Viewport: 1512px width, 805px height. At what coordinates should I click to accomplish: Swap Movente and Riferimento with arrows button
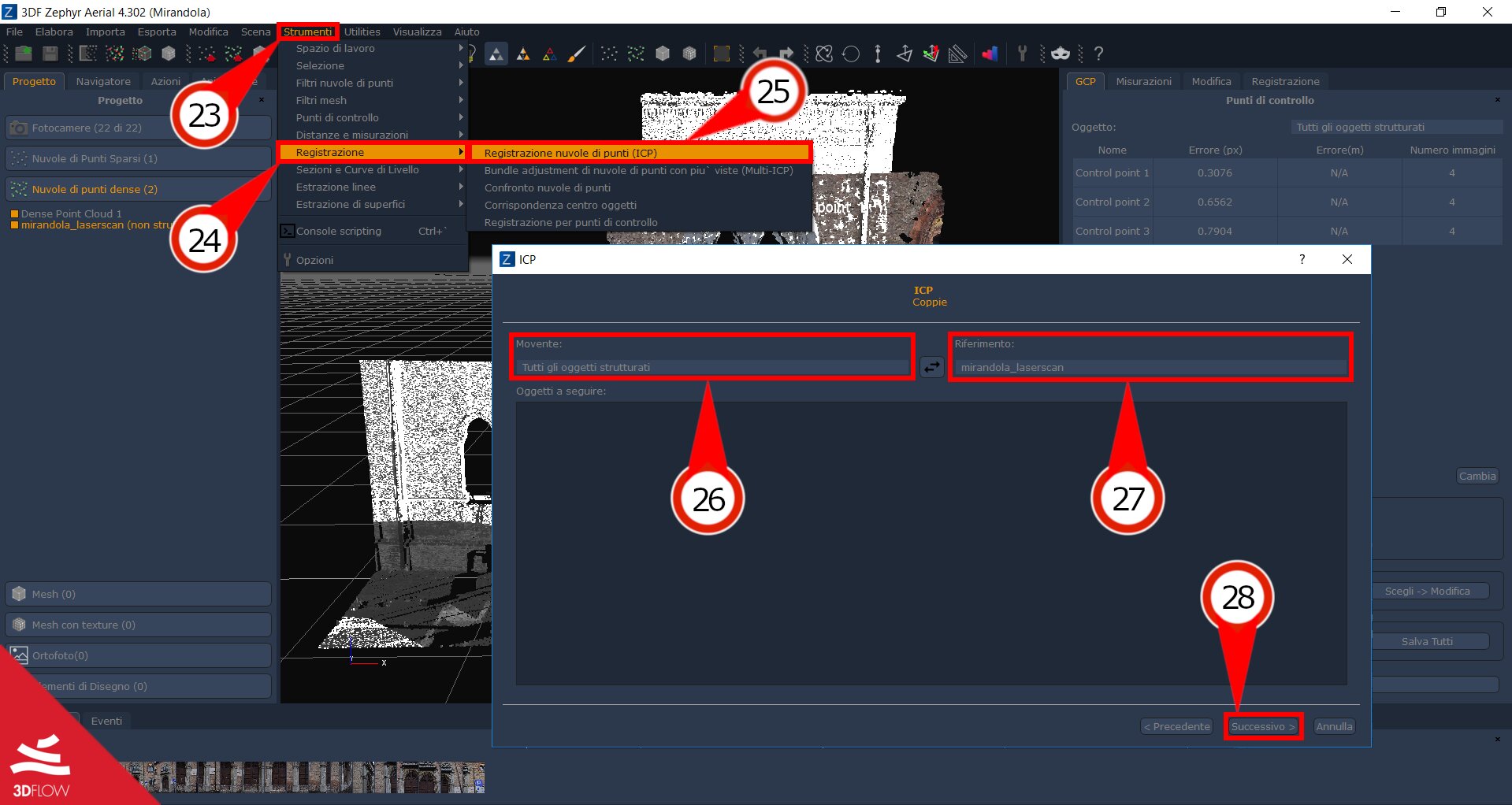(932, 367)
